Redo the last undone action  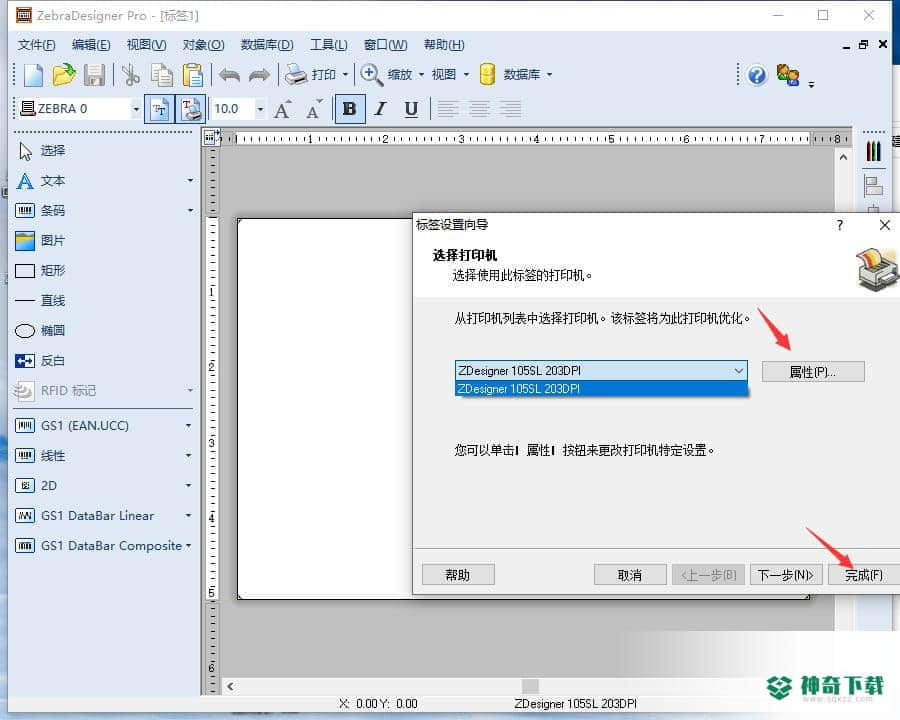259,75
